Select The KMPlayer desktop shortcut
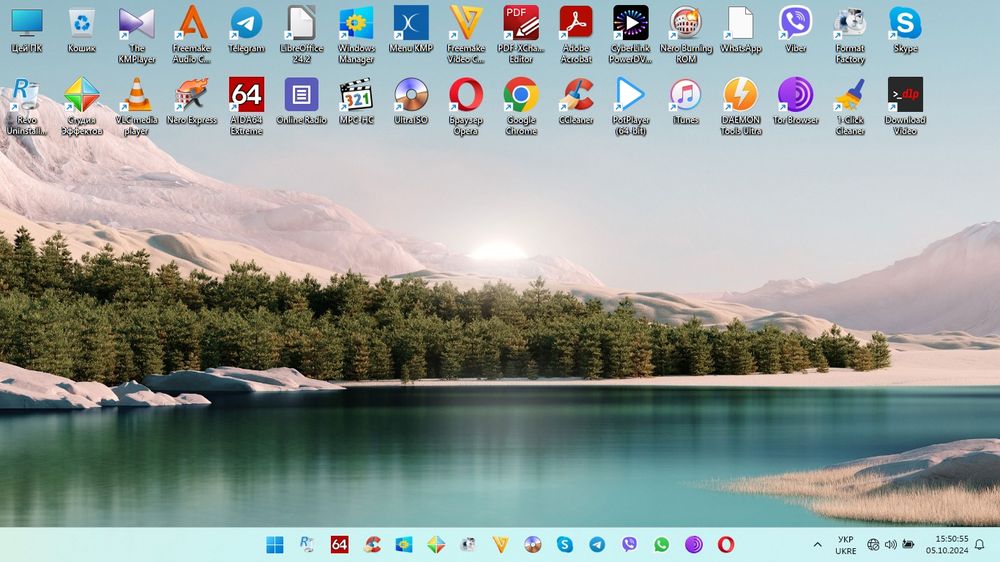1000x562 pixels. pos(136,35)
